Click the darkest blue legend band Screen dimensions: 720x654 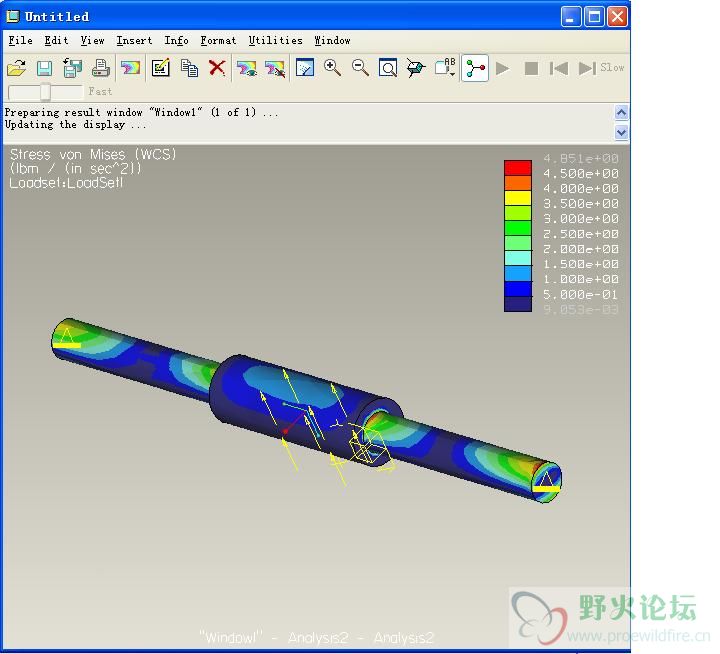[518, 304]
